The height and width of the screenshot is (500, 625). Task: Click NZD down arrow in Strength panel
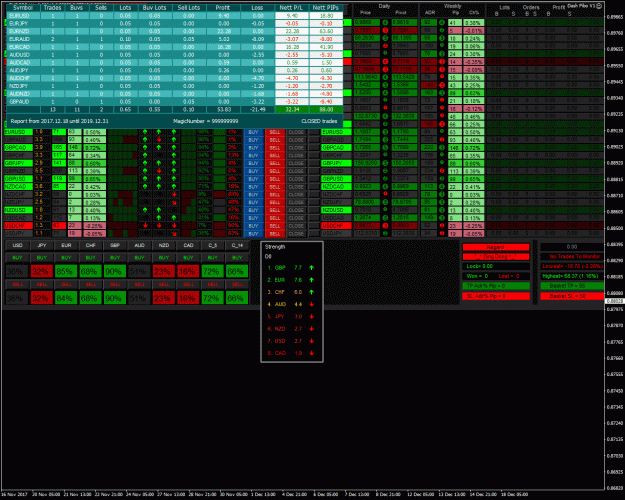click(x=311, y=329)
